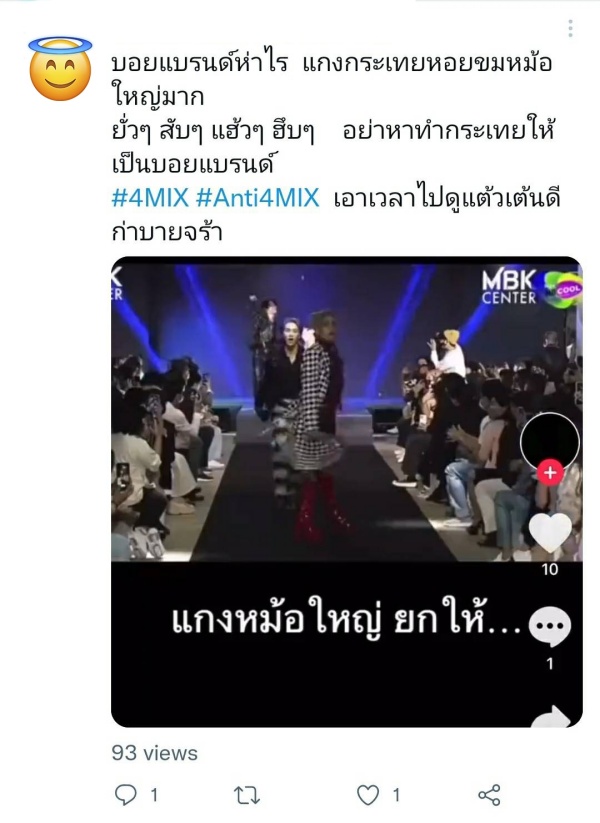The image size is (600, 823).
Task: Open the halo emoji profile avatar
Action: (x=60, y=69)
